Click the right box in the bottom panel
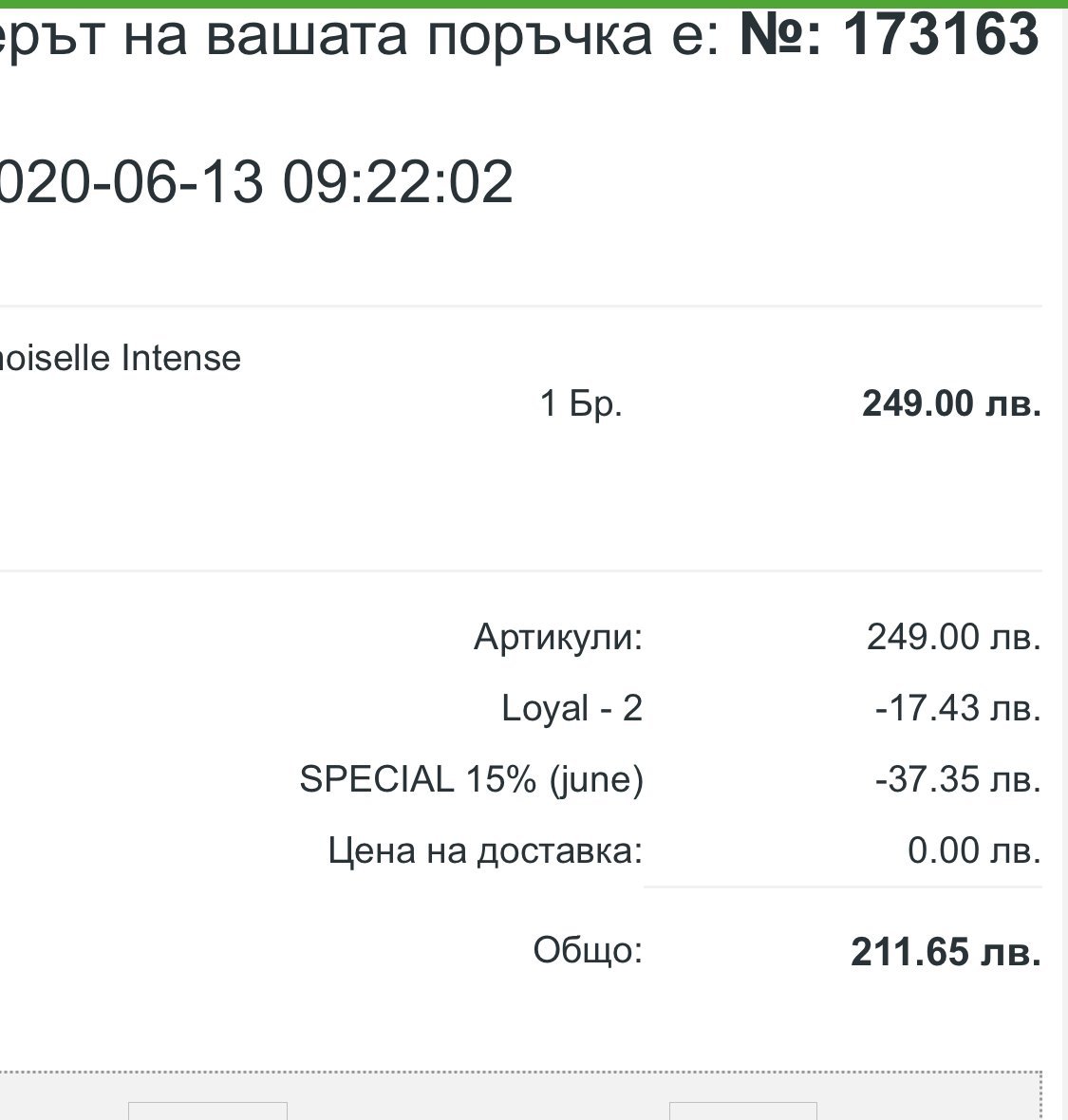 742,1111
